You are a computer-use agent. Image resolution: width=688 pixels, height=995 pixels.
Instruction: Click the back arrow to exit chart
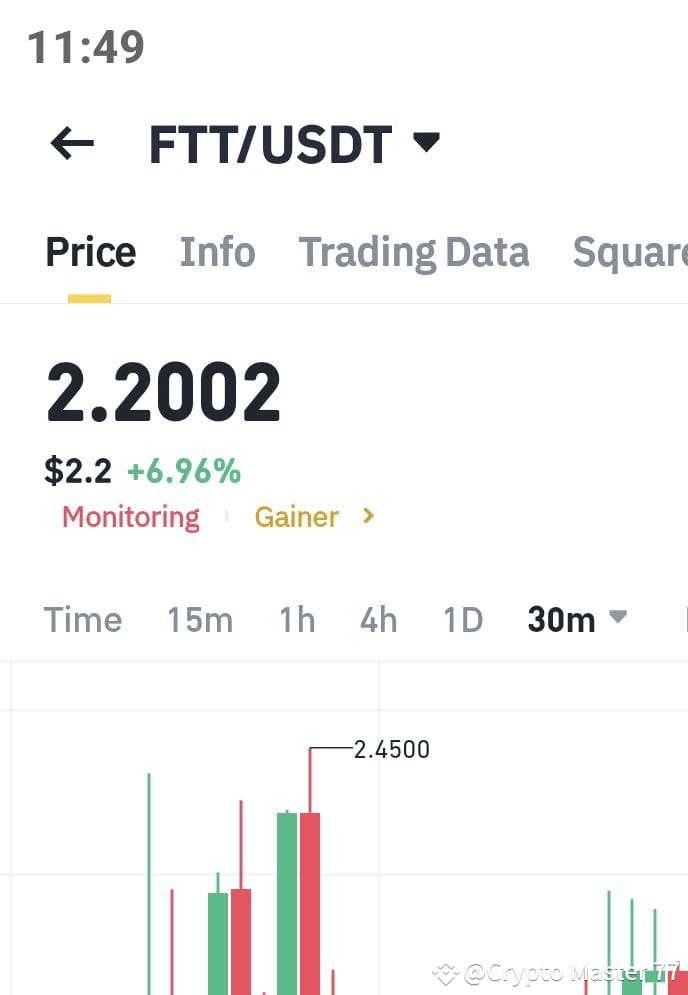pos(70,143)
